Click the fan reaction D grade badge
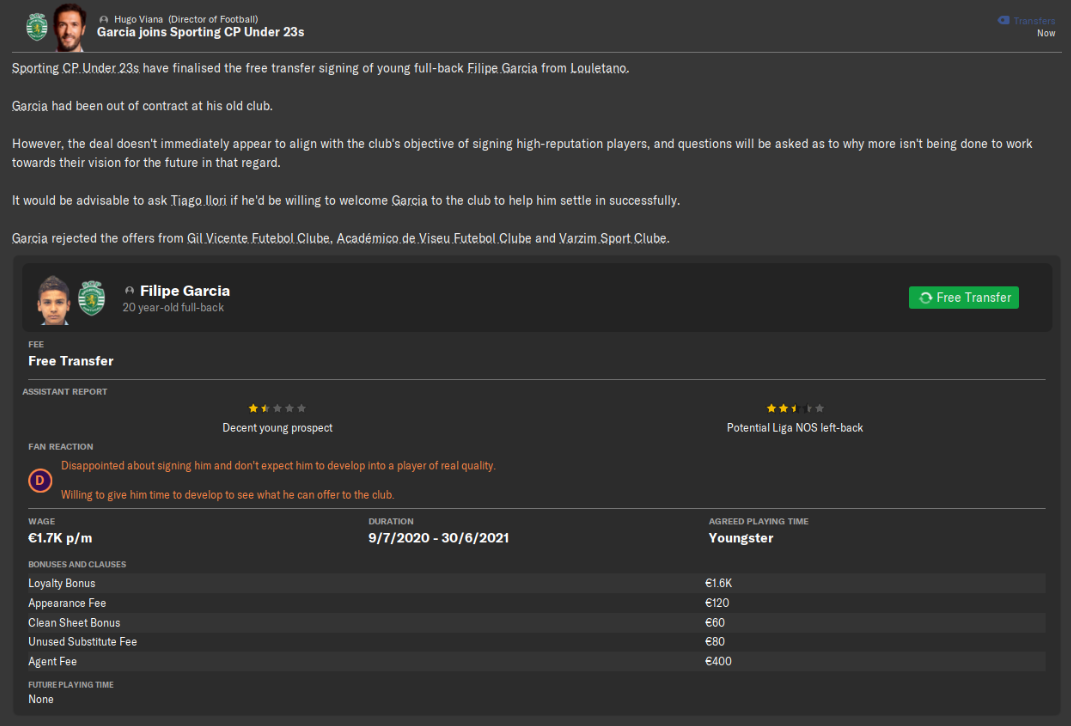The height and width of the screenshot is (726, 1071). tap(40, 481)
